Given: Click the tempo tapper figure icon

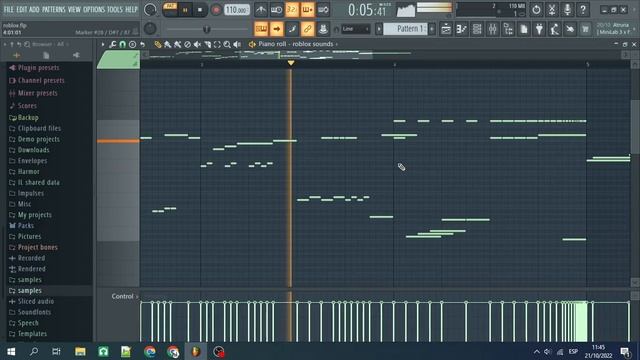Looking at the screenshot, I should (x=555, y=29).
